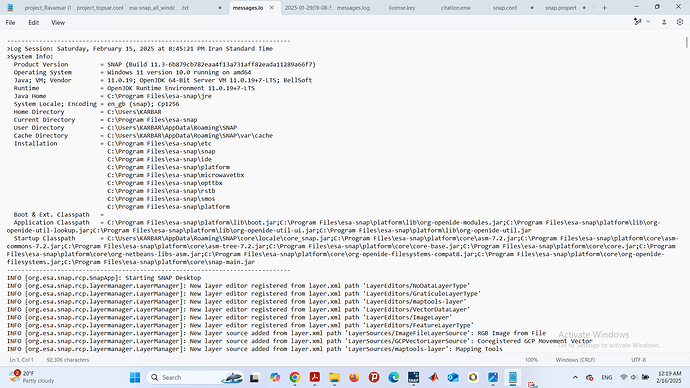Open the clock showing 12:19 AM
This screenshot has width=690, height=388.
tap(669, 377)
